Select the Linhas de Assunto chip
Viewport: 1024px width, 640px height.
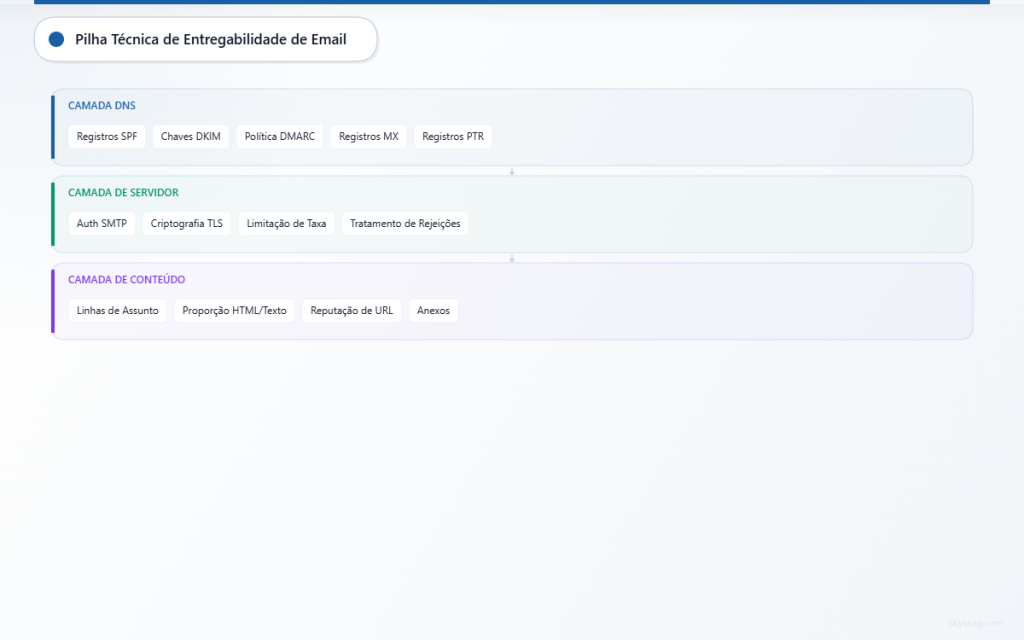tap(117, 311)
